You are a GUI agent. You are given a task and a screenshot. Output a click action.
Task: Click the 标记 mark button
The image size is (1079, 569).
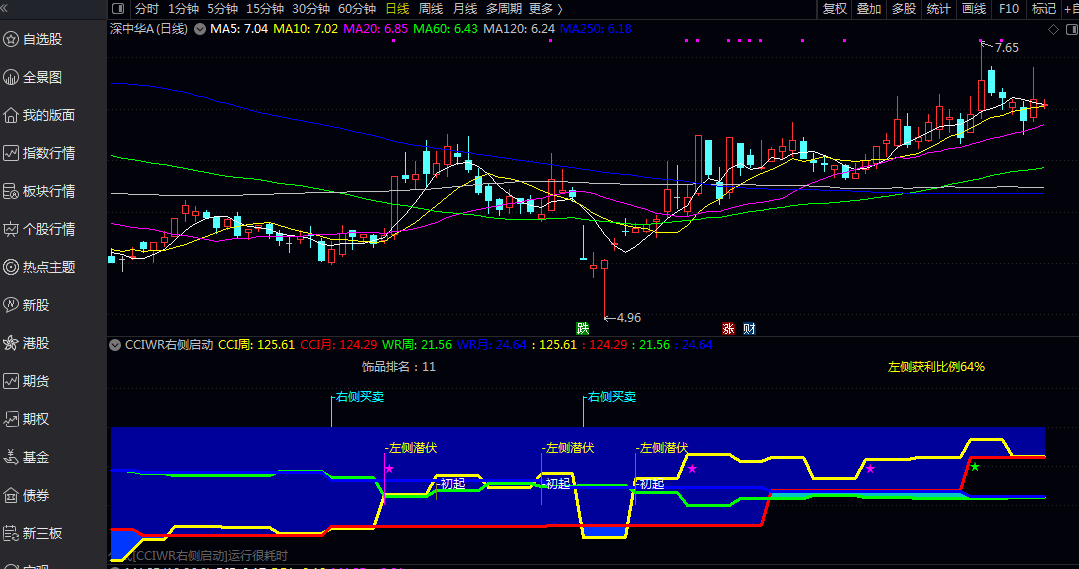(x=1044, y=8)
